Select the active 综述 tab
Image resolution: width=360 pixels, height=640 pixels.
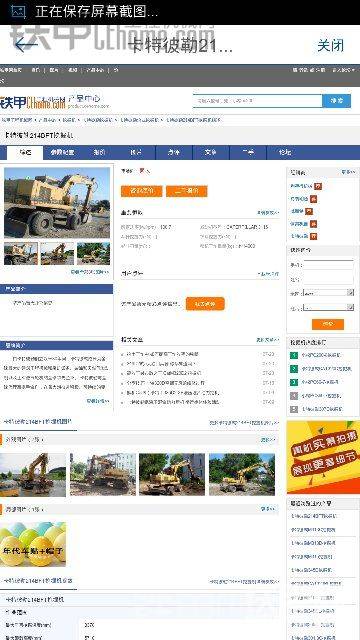coord(25,153)
